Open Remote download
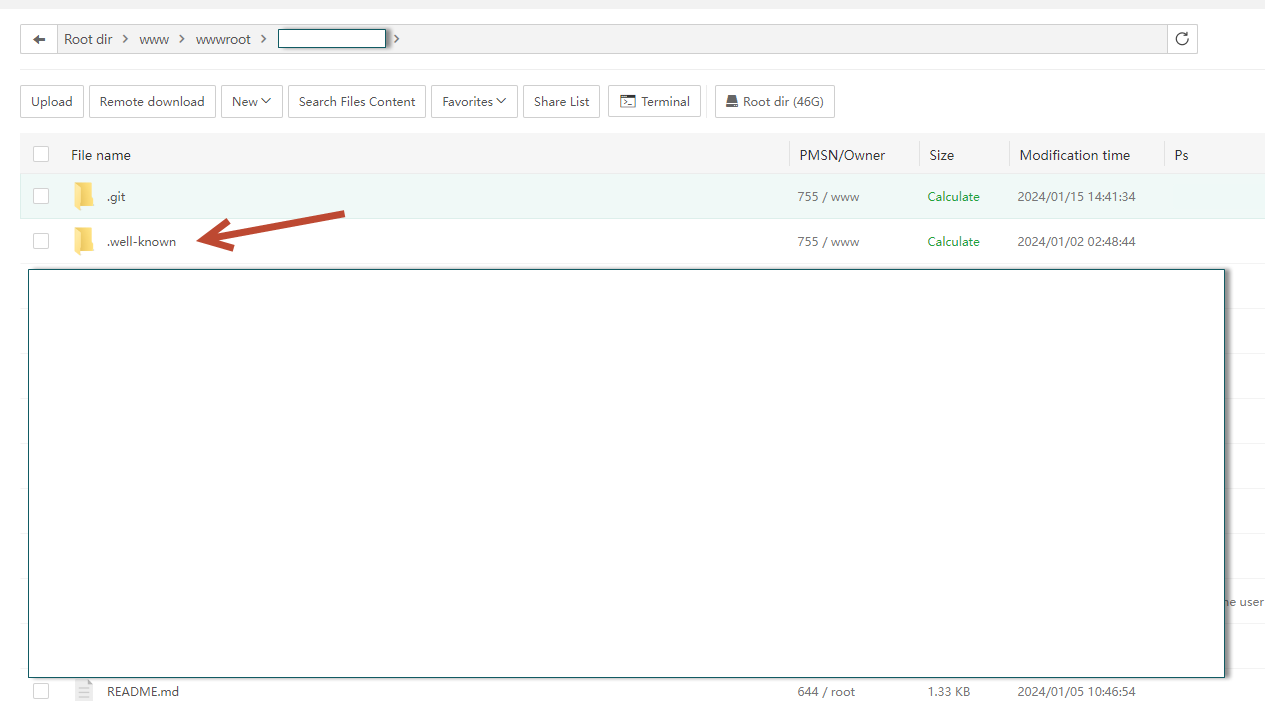The width and height of the screenshot is (1265, 701). (152, 102)
